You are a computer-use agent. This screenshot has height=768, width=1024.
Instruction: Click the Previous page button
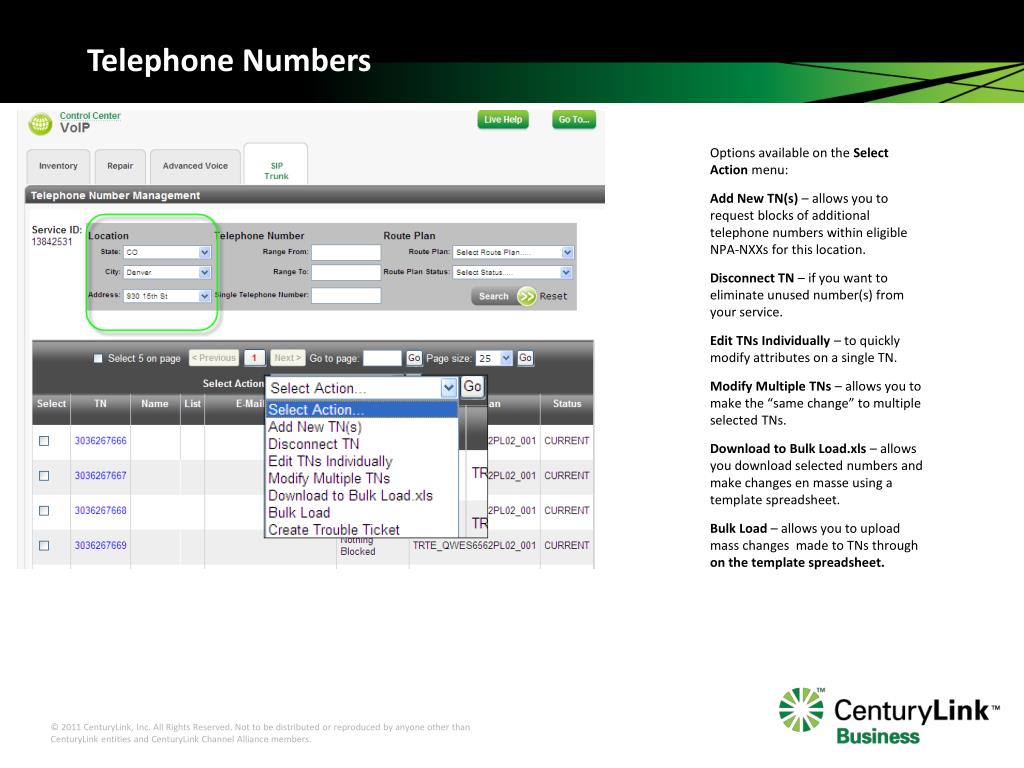click(214, 358)
